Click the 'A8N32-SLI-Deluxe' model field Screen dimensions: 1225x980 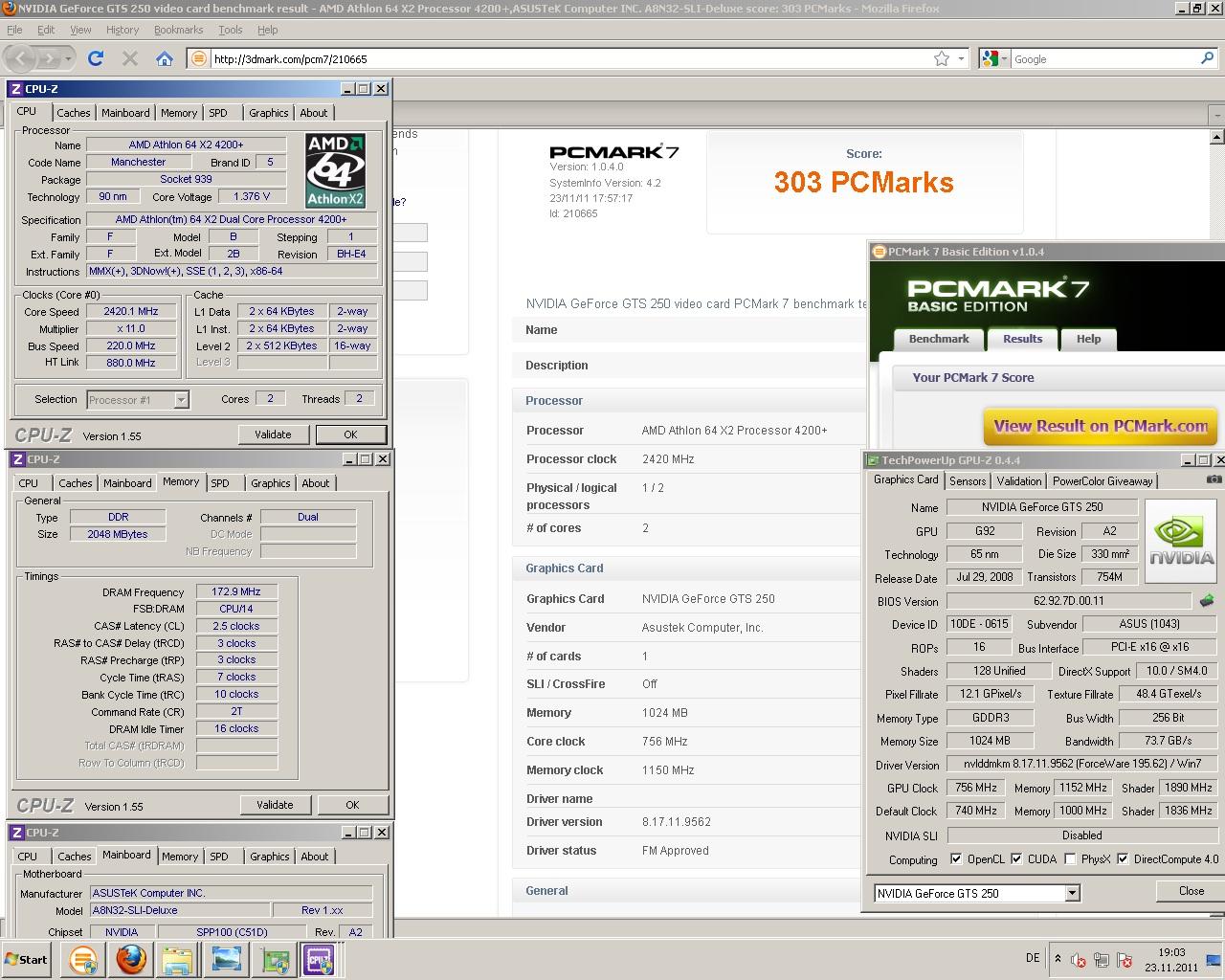click(x=180, y=910)
